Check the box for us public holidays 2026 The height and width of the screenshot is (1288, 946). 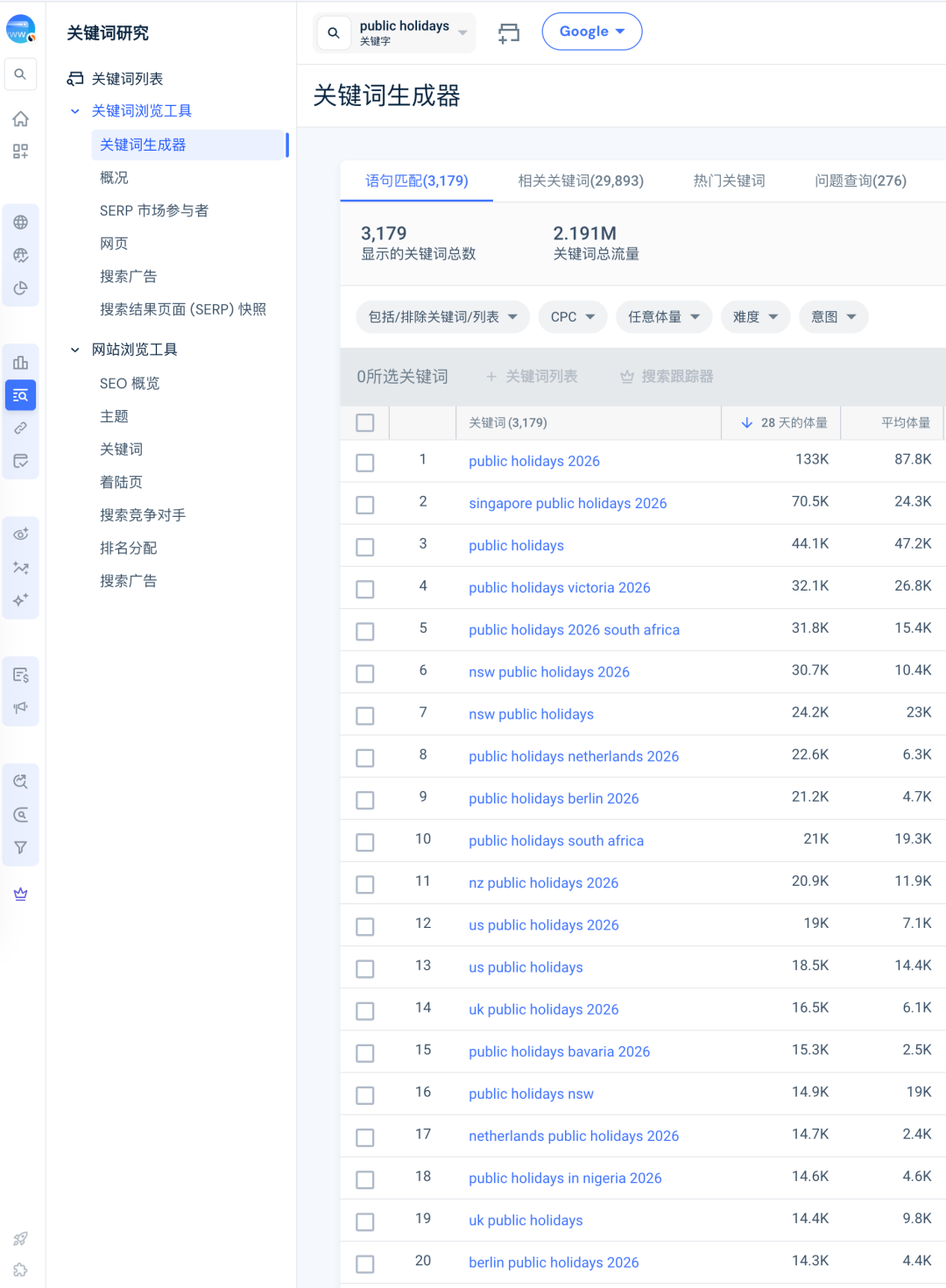tap(365, 926)
